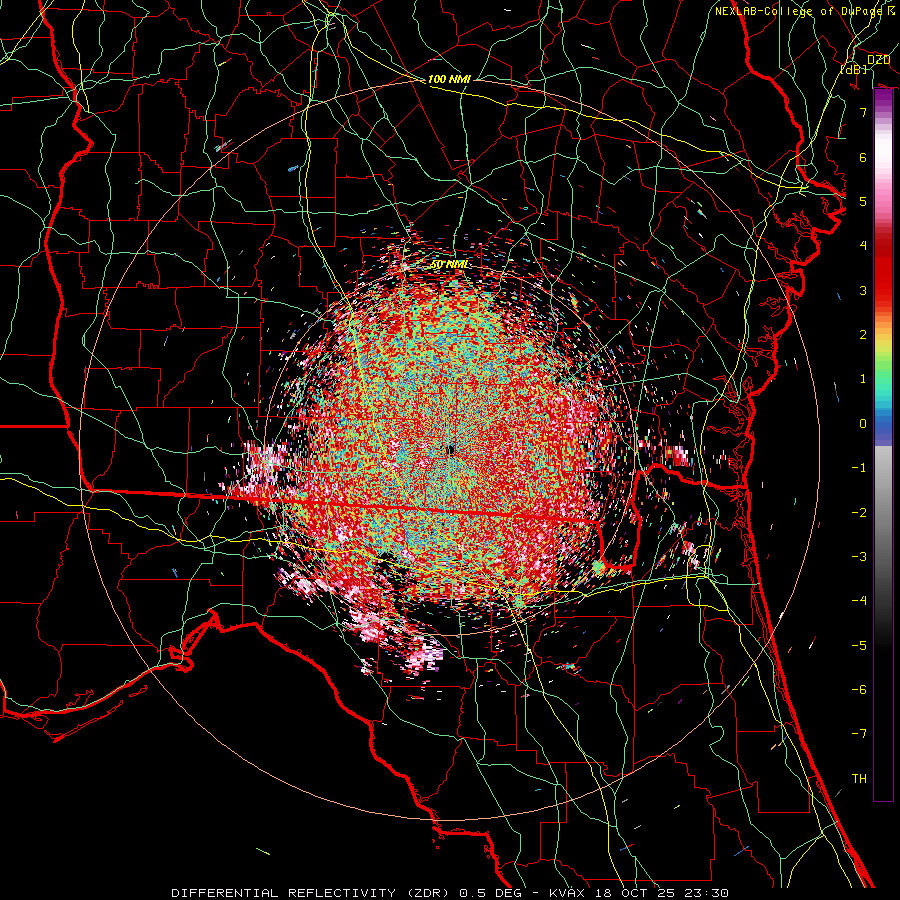The height and width of the screenshot is (900, 900).
Task: Click the ZDR color scale bar
Action: click(883, 445)
